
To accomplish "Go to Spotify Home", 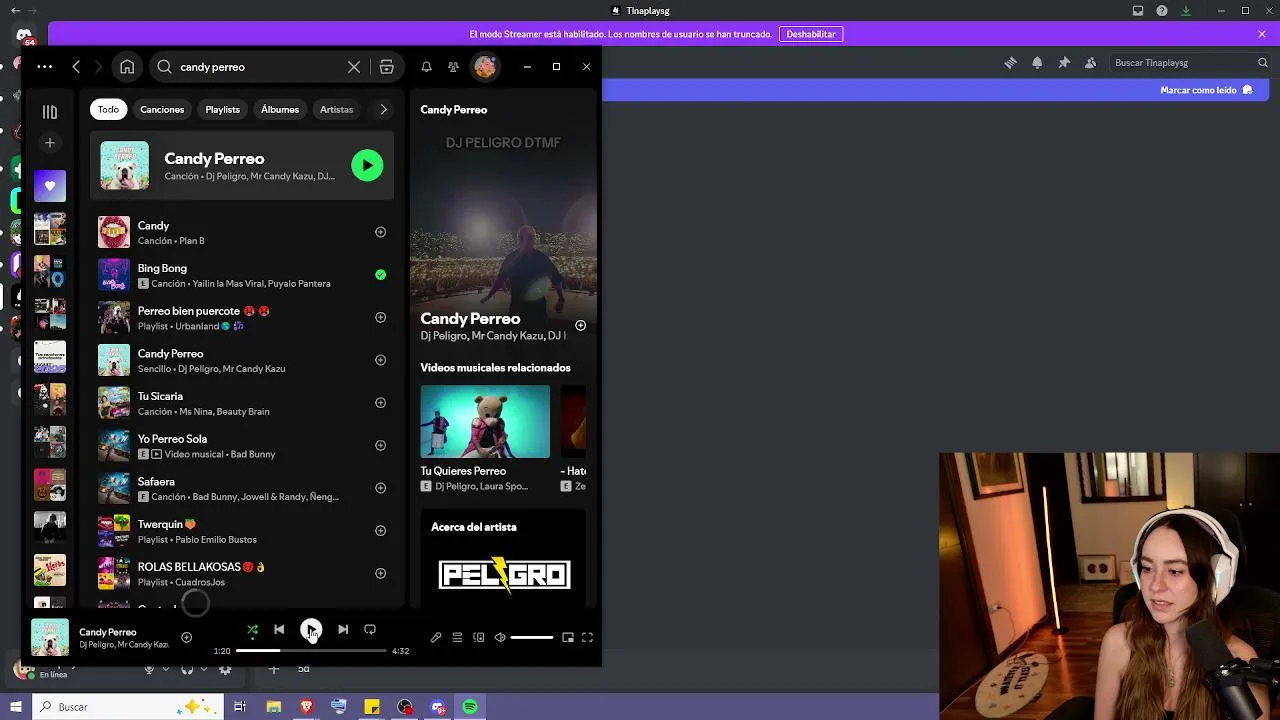I will (127, 67).
